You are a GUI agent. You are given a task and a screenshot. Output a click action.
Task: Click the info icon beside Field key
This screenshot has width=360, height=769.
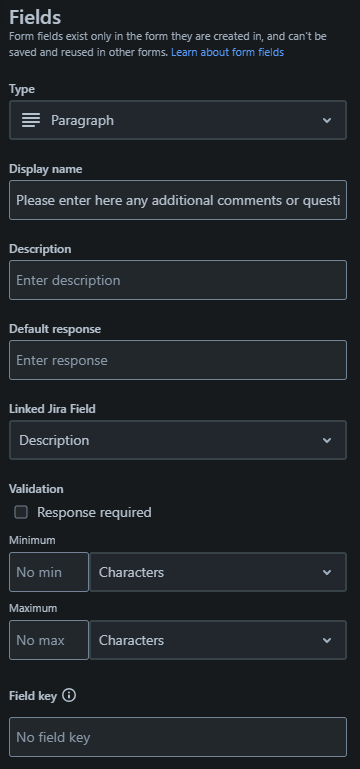[69, 695]
